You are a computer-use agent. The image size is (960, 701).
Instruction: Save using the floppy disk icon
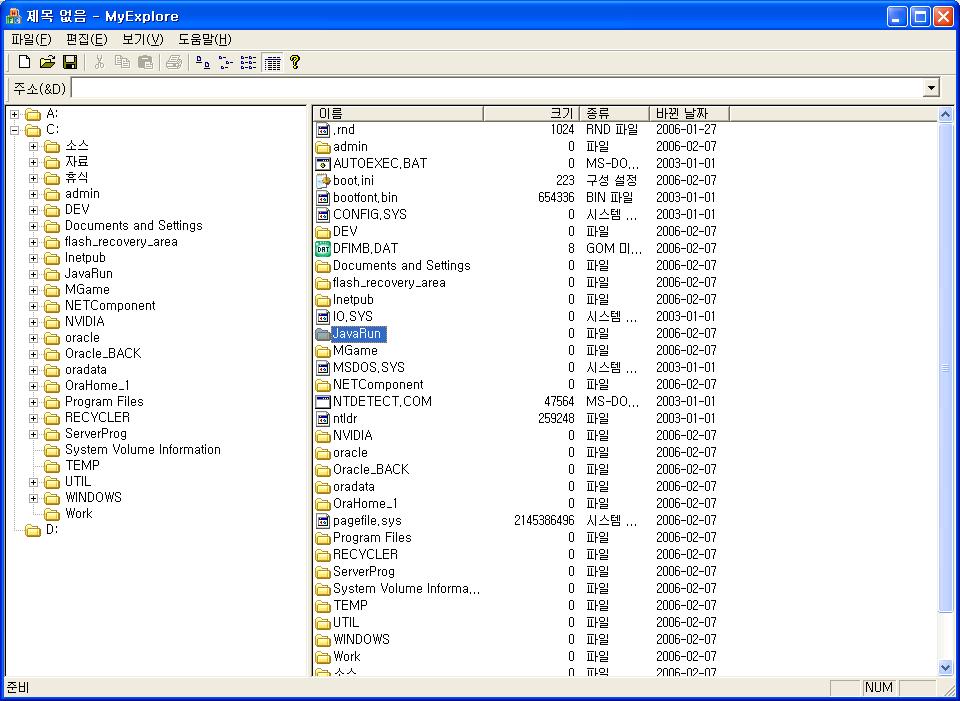pos(70,62)
